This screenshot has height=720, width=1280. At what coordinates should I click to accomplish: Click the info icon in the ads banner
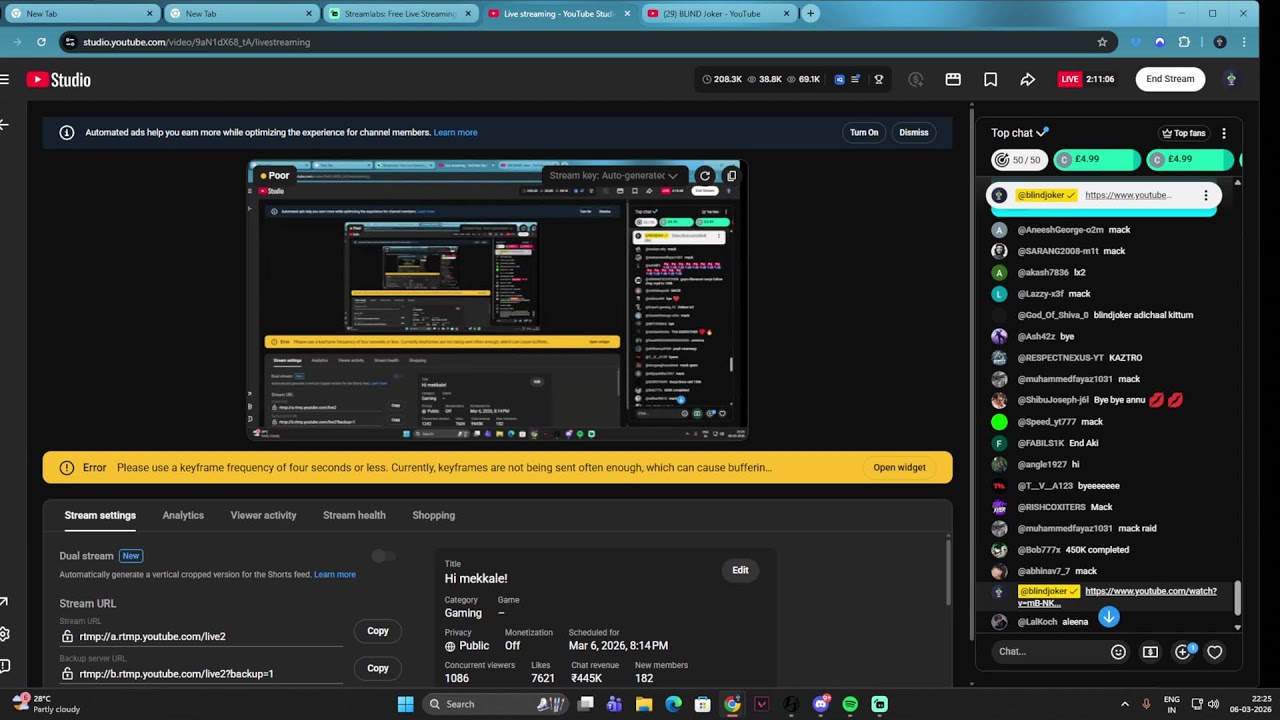pyautogui.click(x=67, y=132)
